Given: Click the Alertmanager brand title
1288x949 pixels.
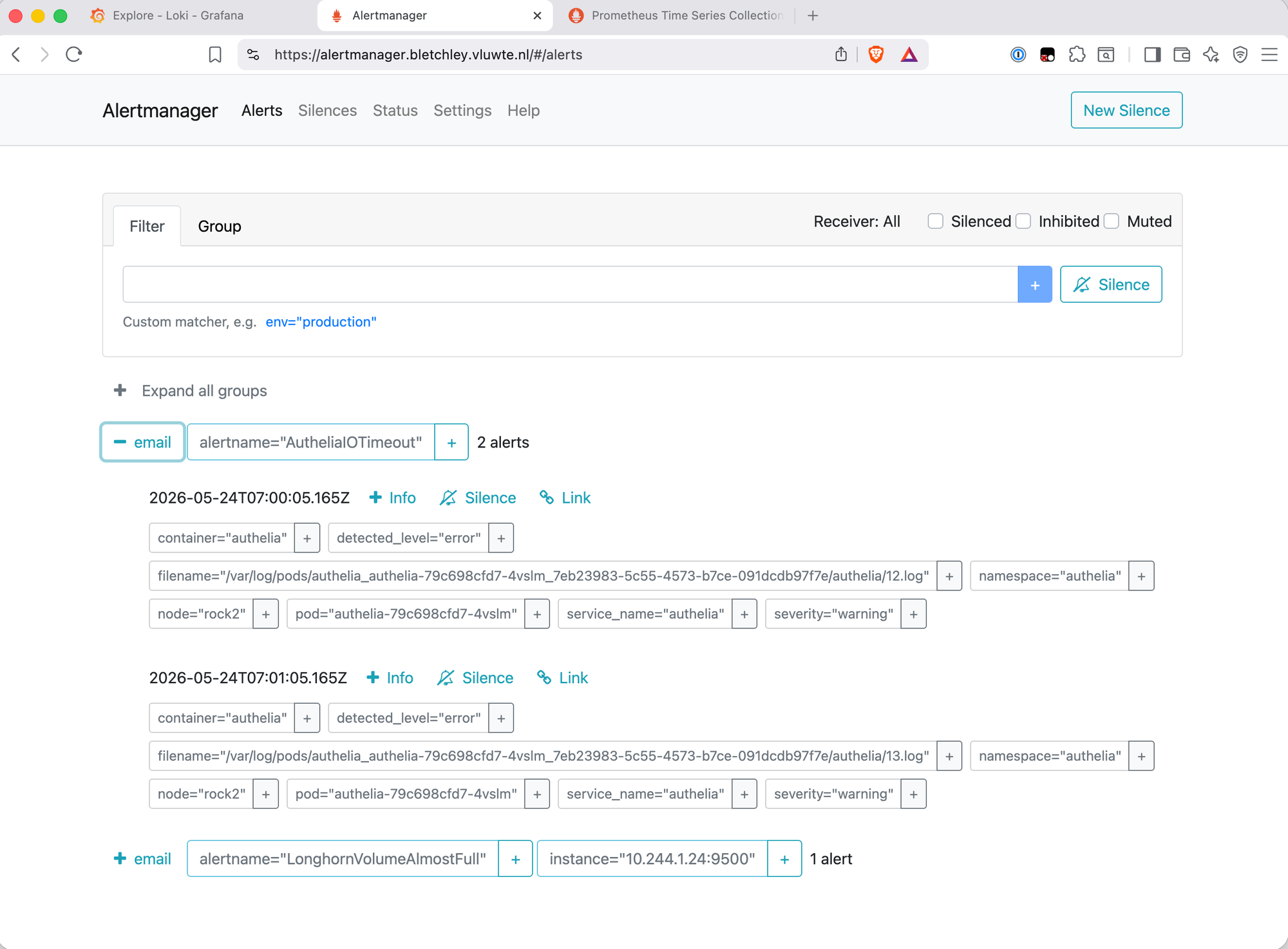Looking at the screenshot, I should [x=160, y=111].
